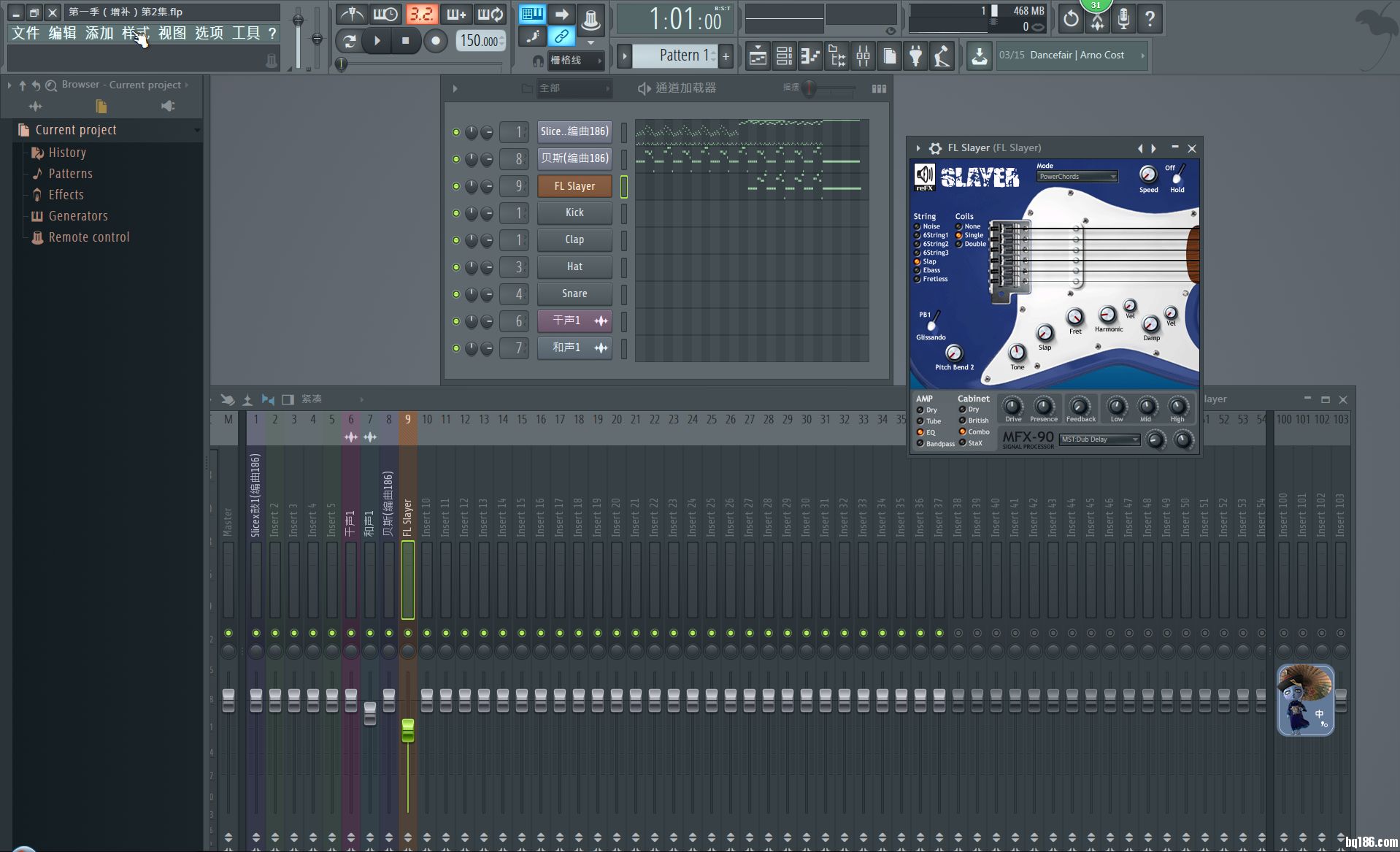This screenshot has width=1400, height=852.
Task: Toggle pattern/song mode button
Action: [x=350, y=41]
